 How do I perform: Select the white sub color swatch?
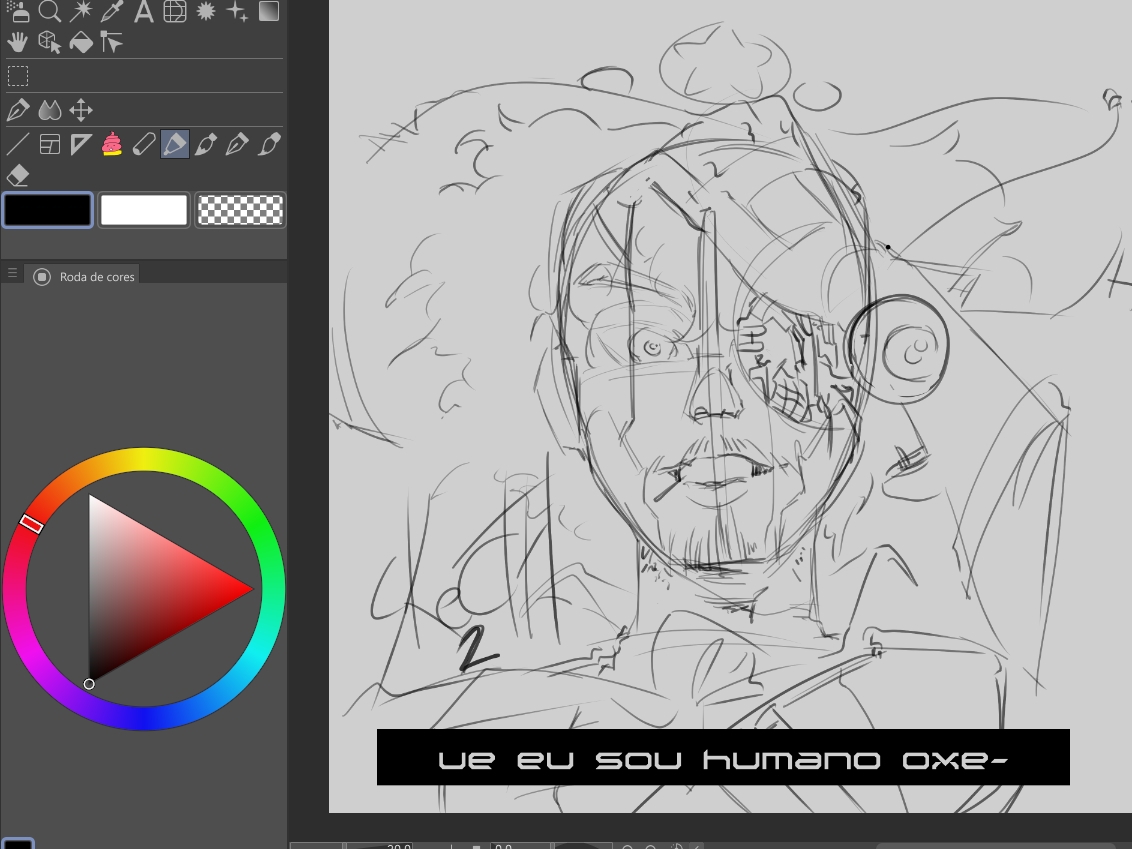(144, 210)
